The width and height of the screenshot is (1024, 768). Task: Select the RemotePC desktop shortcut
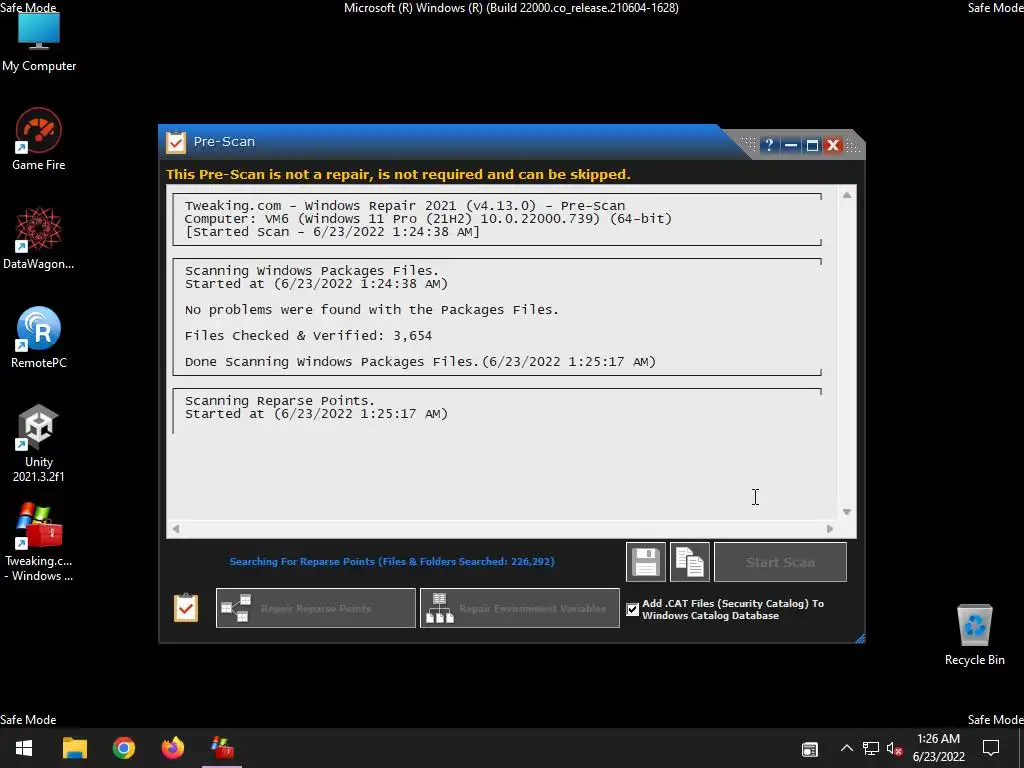(39, 338)
